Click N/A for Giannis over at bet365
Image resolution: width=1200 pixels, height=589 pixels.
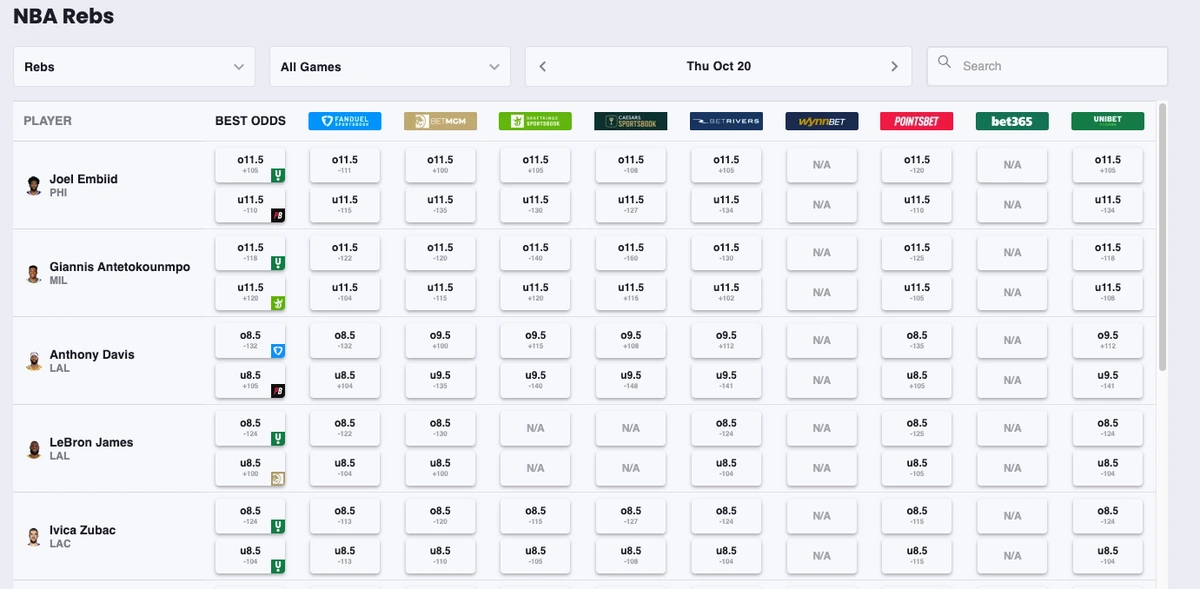pyautogui.click(x=1012, y=253)
